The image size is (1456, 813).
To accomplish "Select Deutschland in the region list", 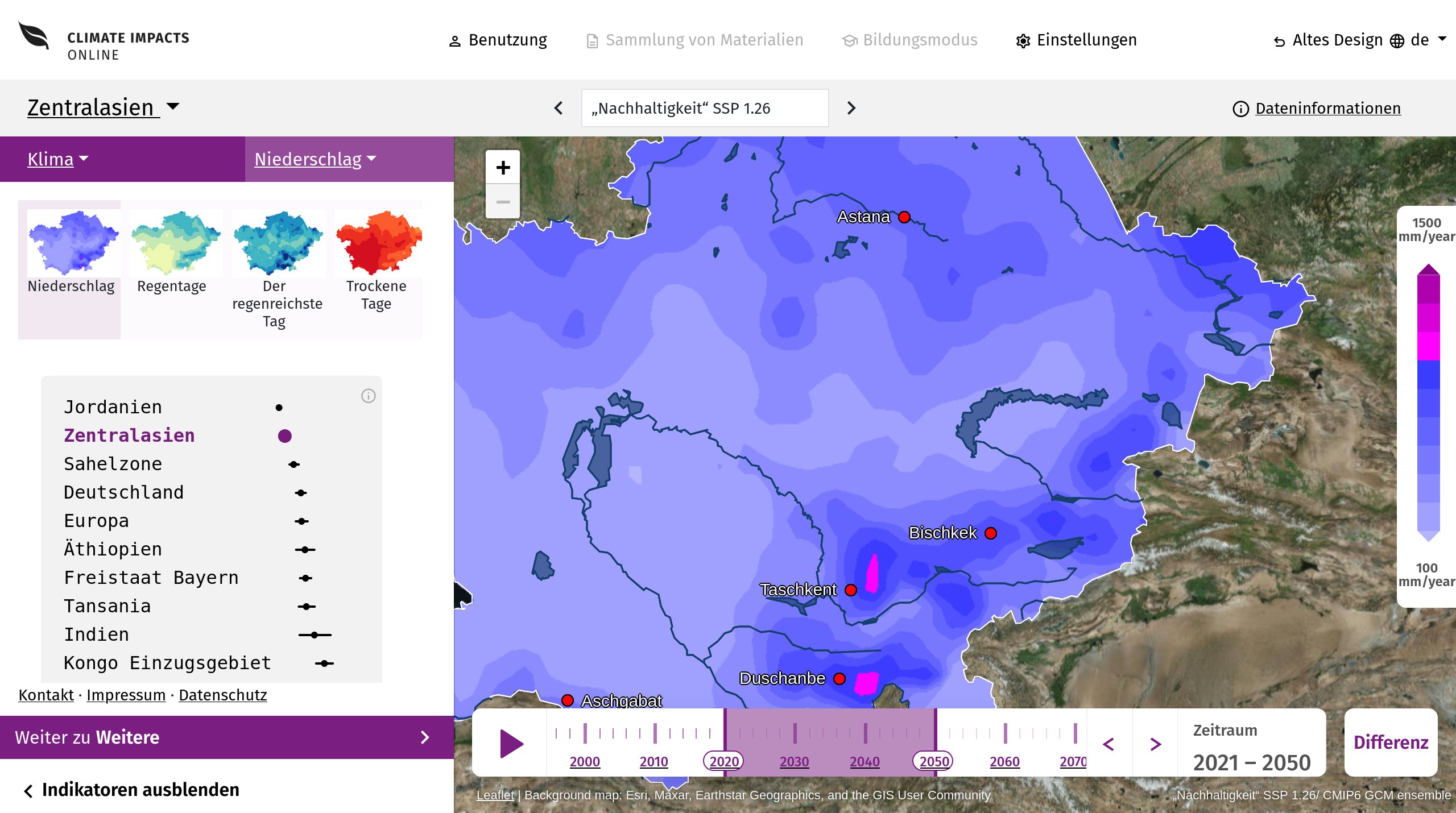I will pyautogui.click(x=123, y=492).
